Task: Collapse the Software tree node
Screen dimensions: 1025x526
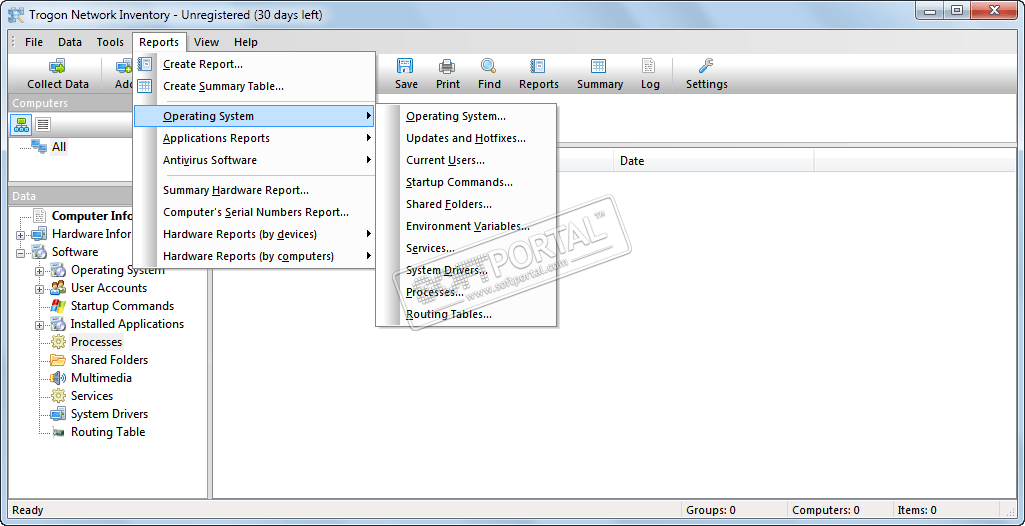Action: [x=21, y=252]
